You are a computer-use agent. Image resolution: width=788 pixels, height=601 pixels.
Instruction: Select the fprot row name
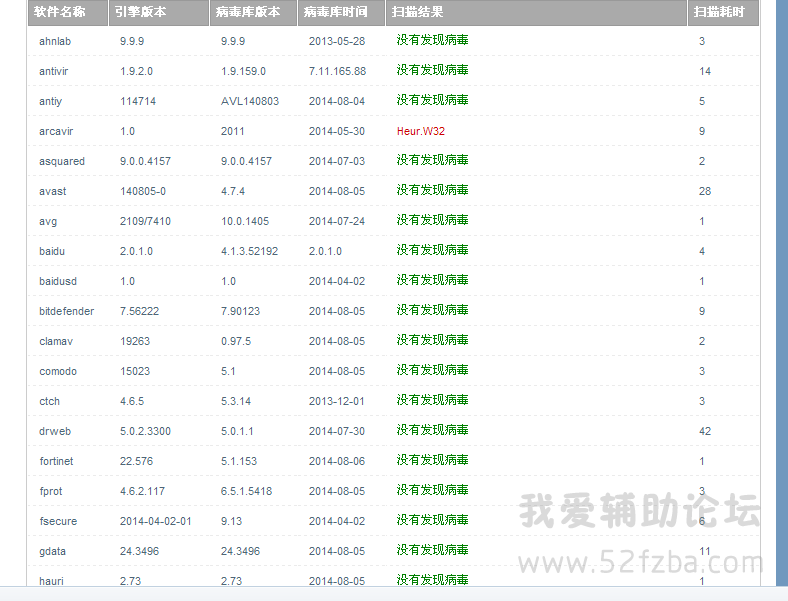(51, 491)
